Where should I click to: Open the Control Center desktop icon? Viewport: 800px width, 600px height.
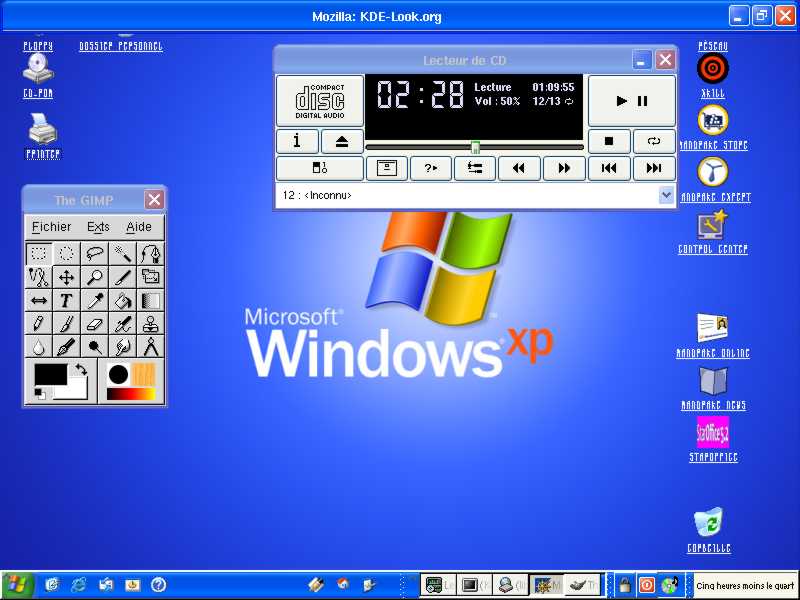click(x=713, y=233)
